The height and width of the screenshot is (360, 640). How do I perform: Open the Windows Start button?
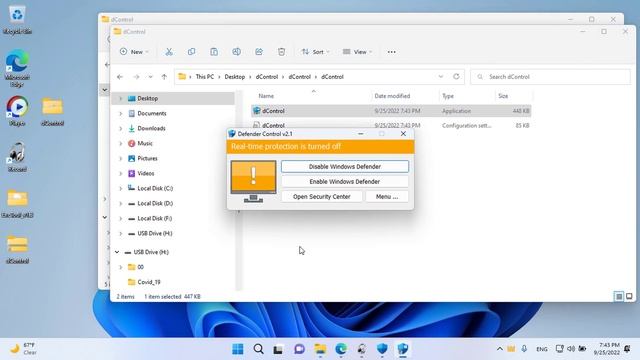coord(238,349)
